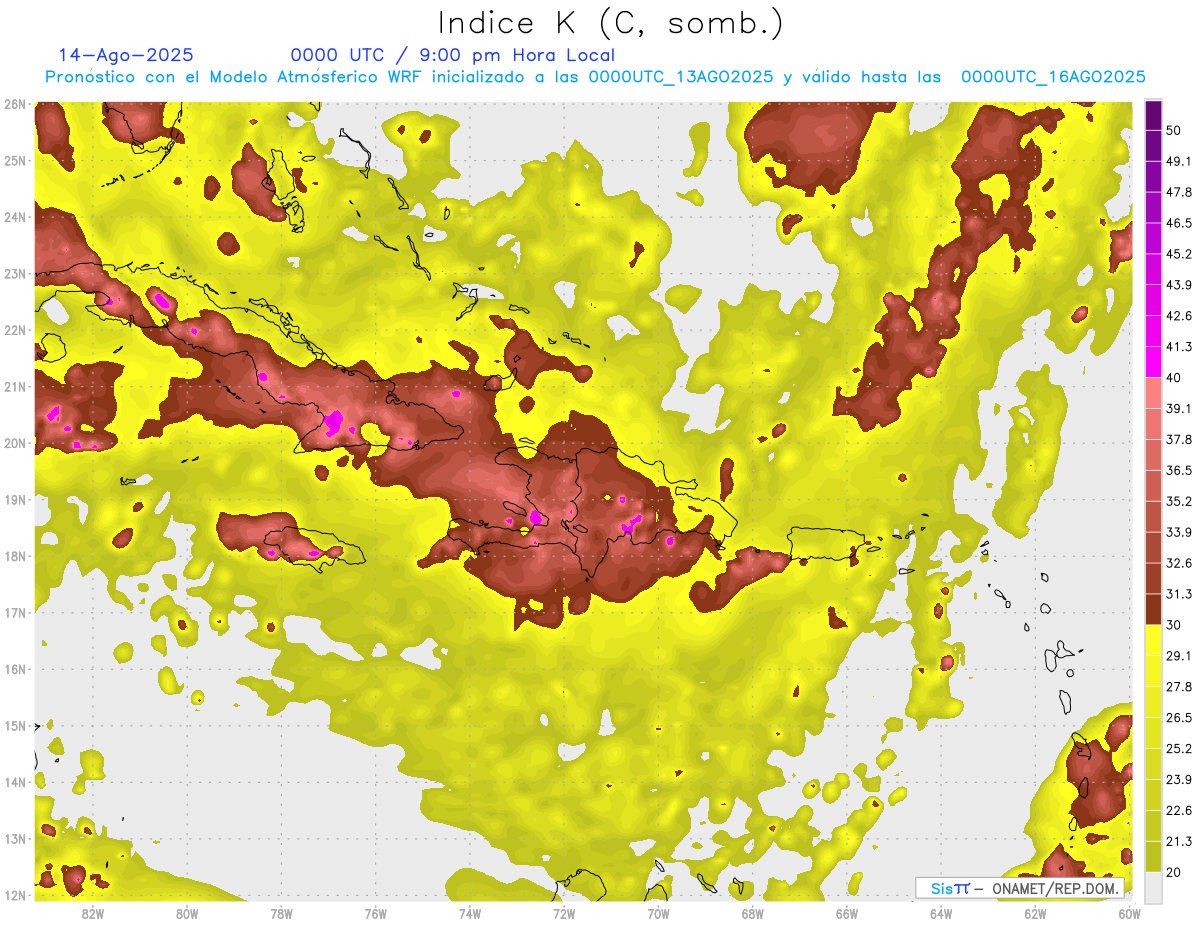The width and height of the screenshot is (1200, 927).
Task: Click the colorbar value 33.9
Action: click(x=1179, y=532)
